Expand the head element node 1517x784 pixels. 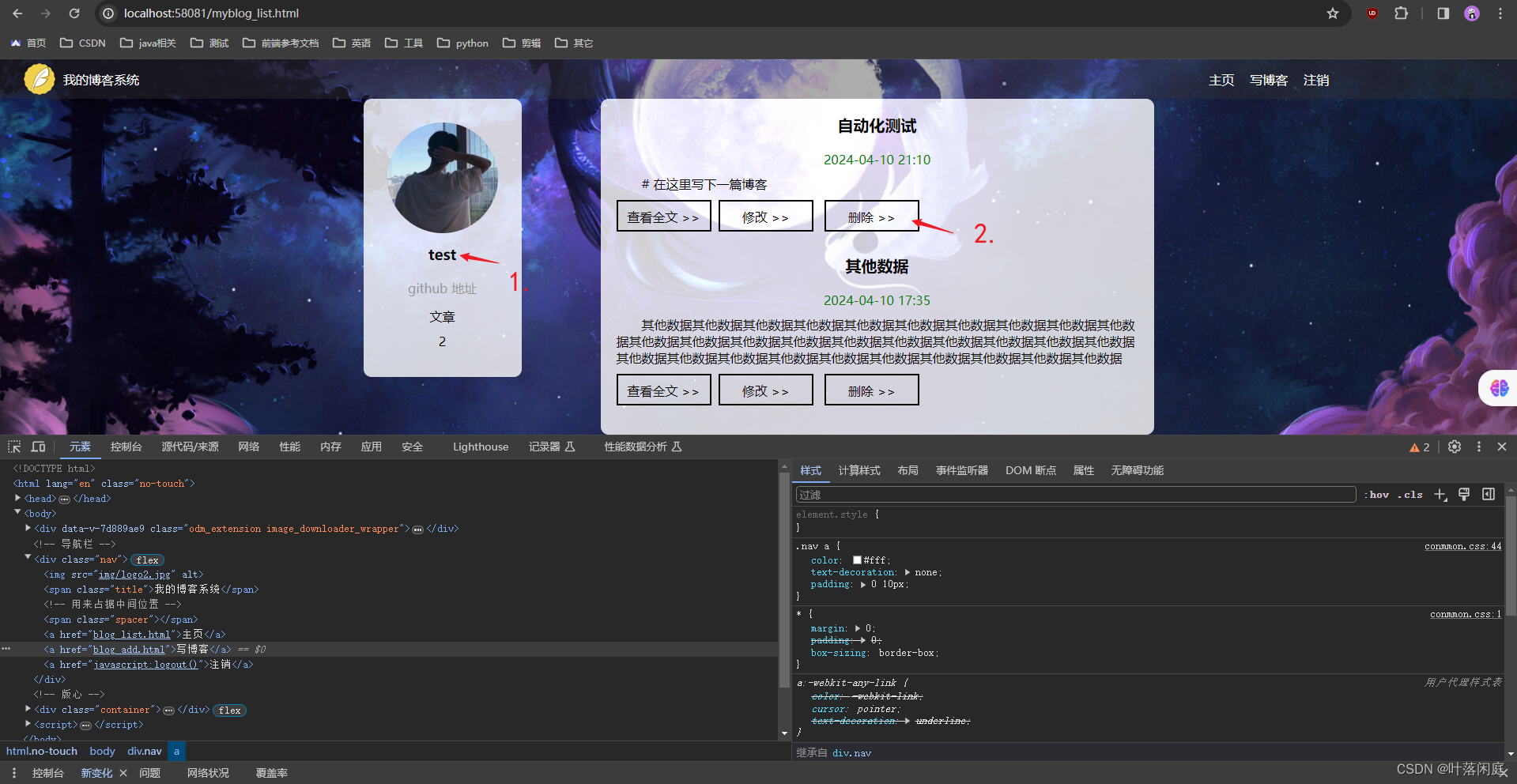[x=17, y=498]
